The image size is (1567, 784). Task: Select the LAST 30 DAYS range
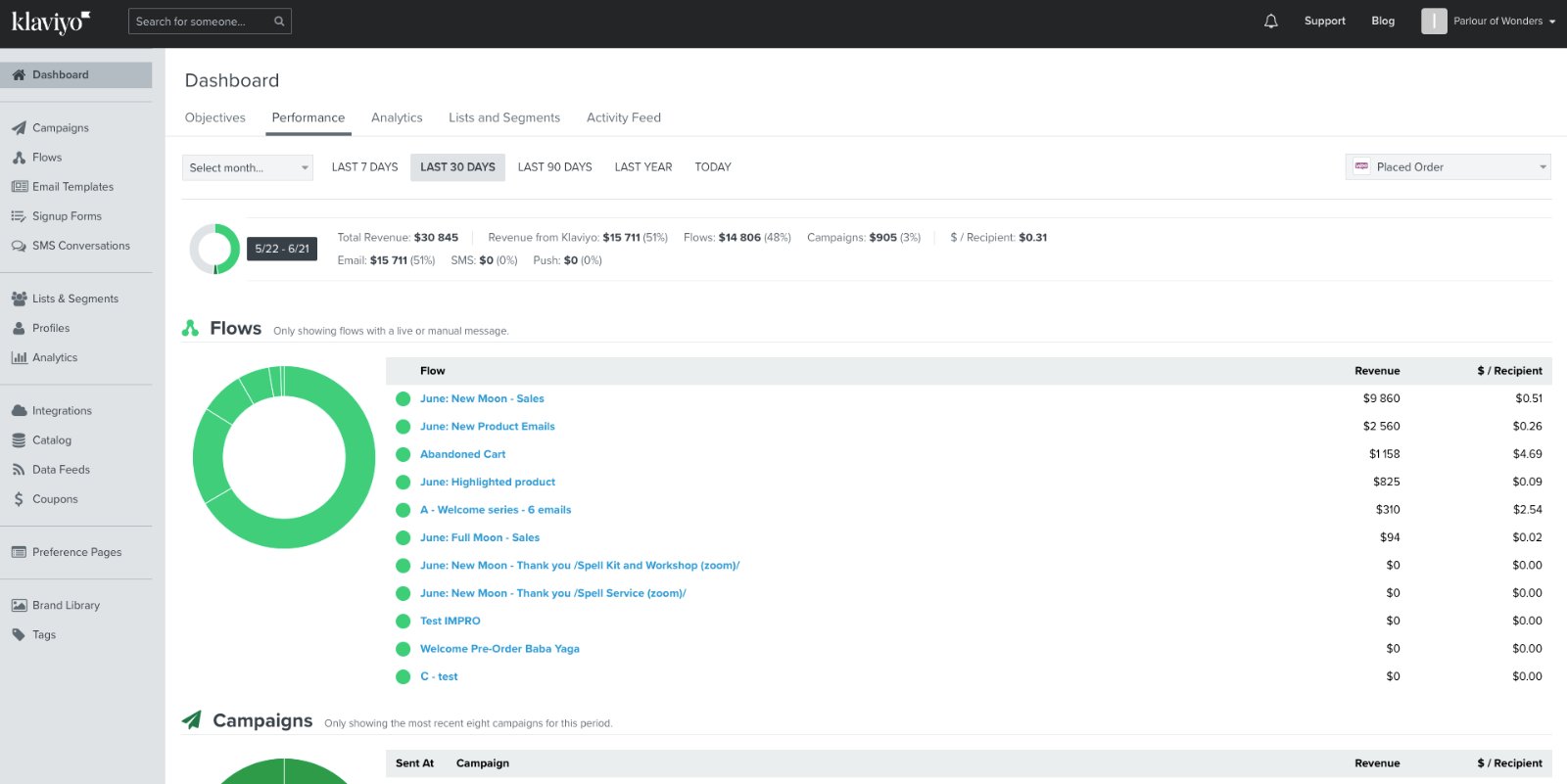pos(458,167)
